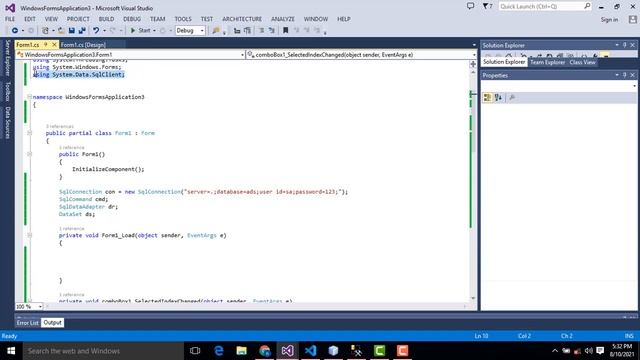Open the TEST menu
The width and height of the screenshot is (640, 360).
pos(207,19)
